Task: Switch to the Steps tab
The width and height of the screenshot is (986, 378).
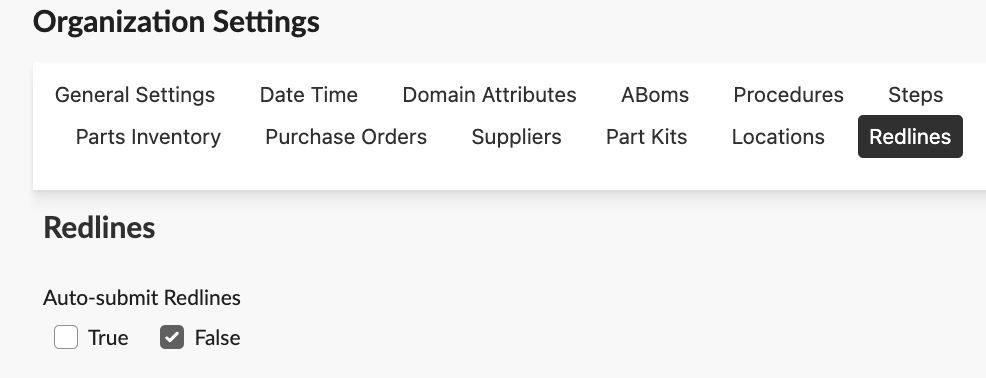Action: coord(915,95)
